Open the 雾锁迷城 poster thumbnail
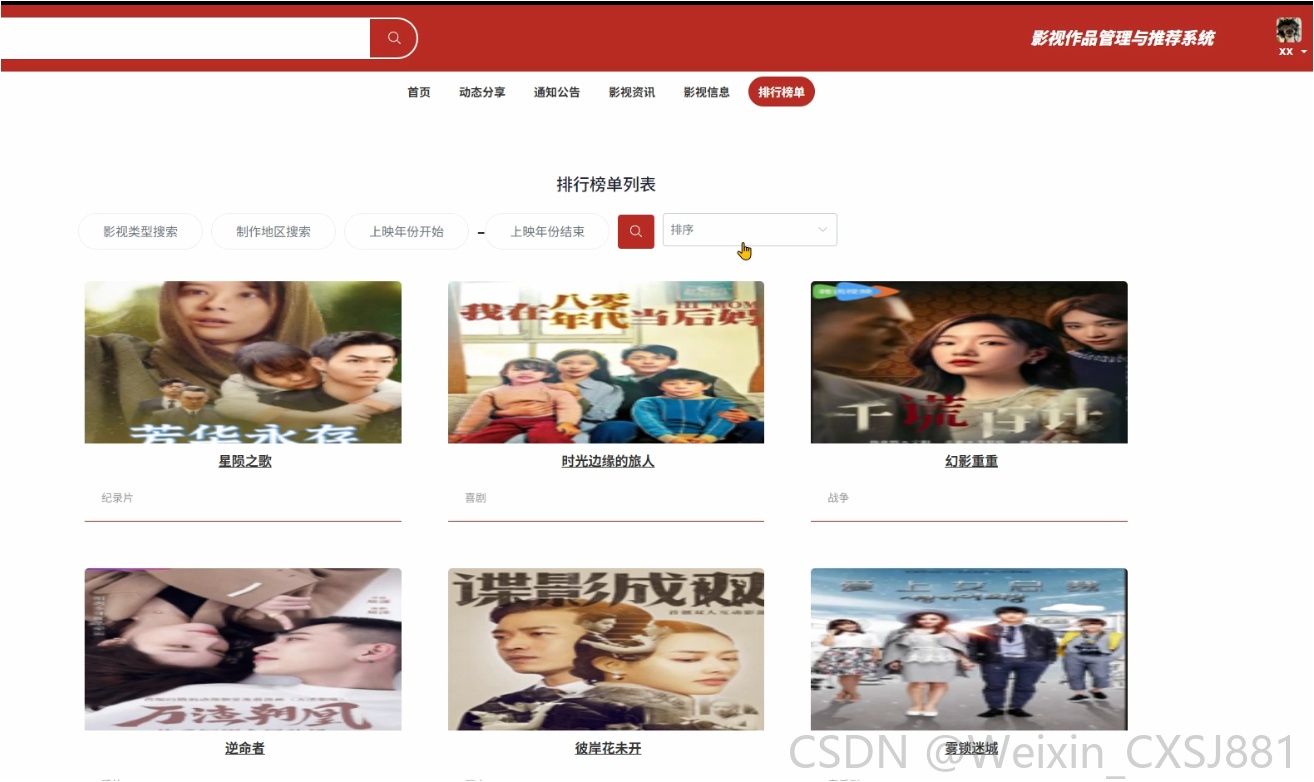The image size is (1314, 782). tap(969, 649)
